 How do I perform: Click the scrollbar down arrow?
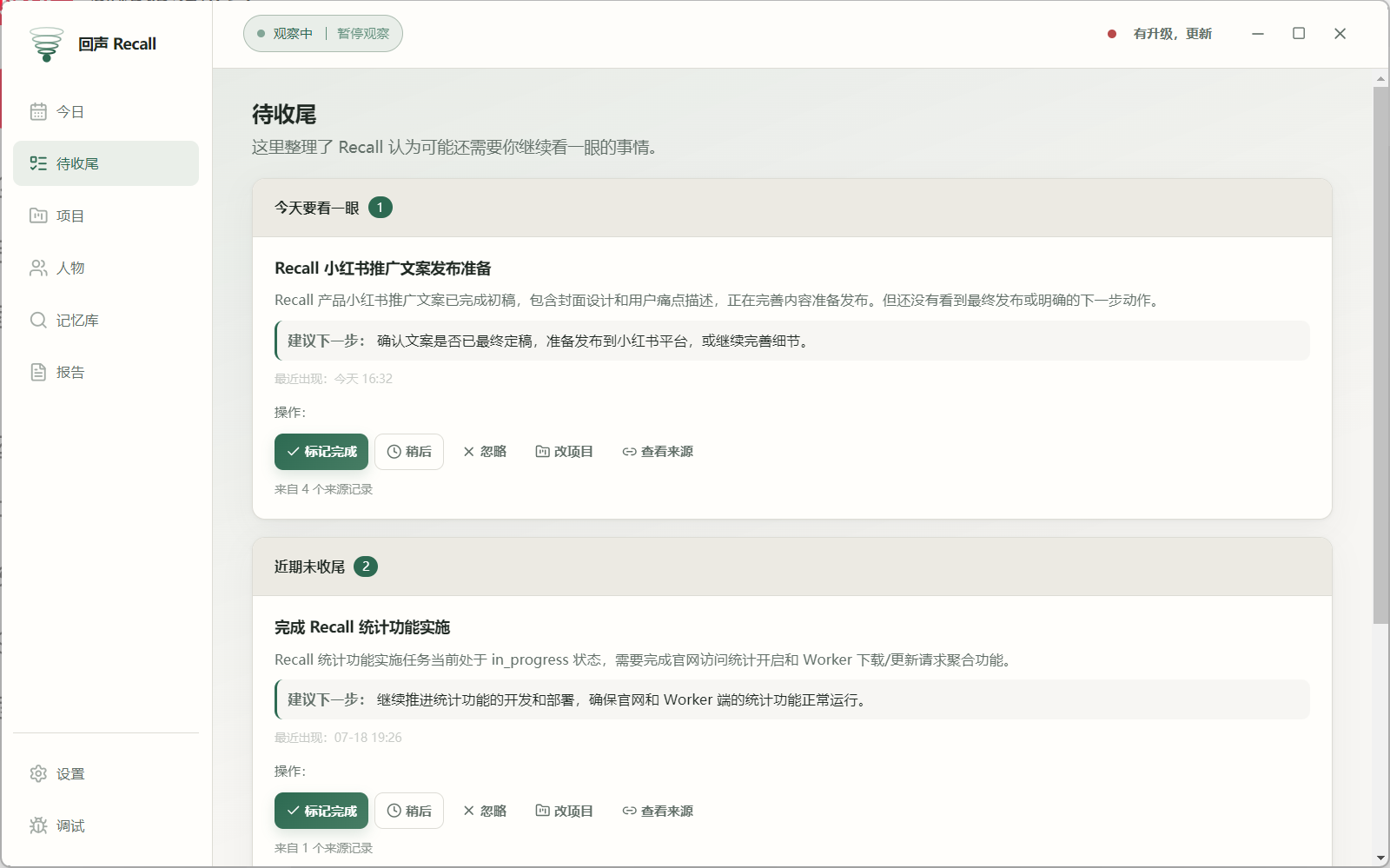[x=1380, y=858]
